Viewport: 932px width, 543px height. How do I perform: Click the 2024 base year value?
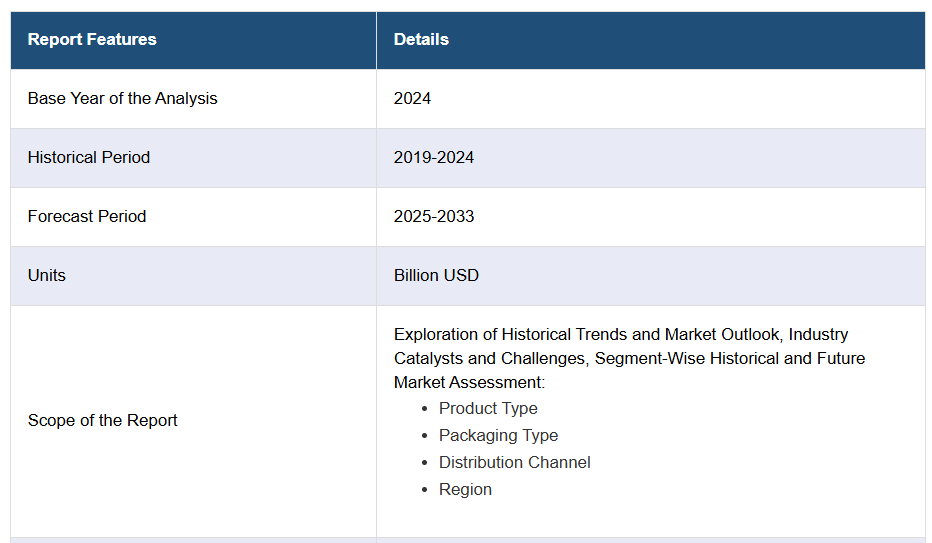[412, 99]
